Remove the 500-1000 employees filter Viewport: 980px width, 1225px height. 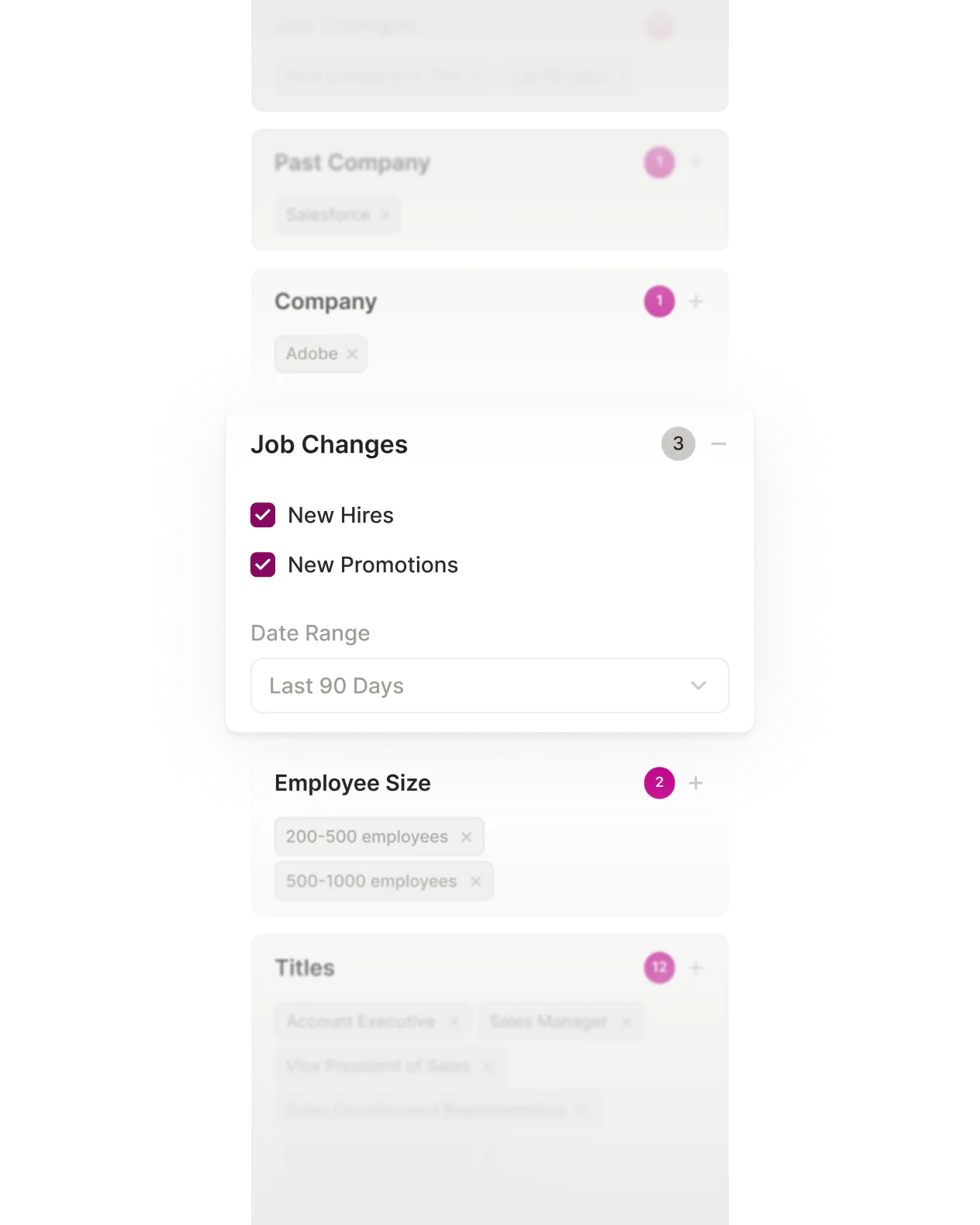[x=475, y=881]
